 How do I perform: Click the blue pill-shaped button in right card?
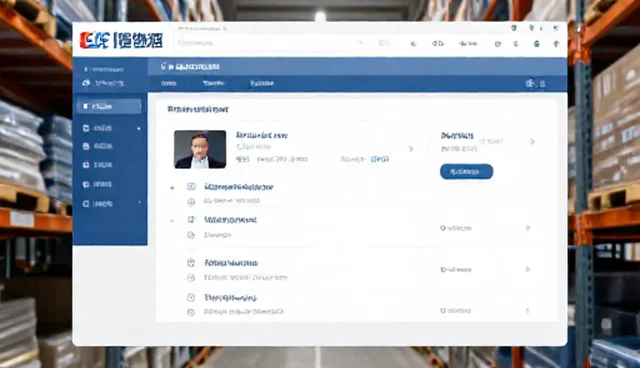467,172
